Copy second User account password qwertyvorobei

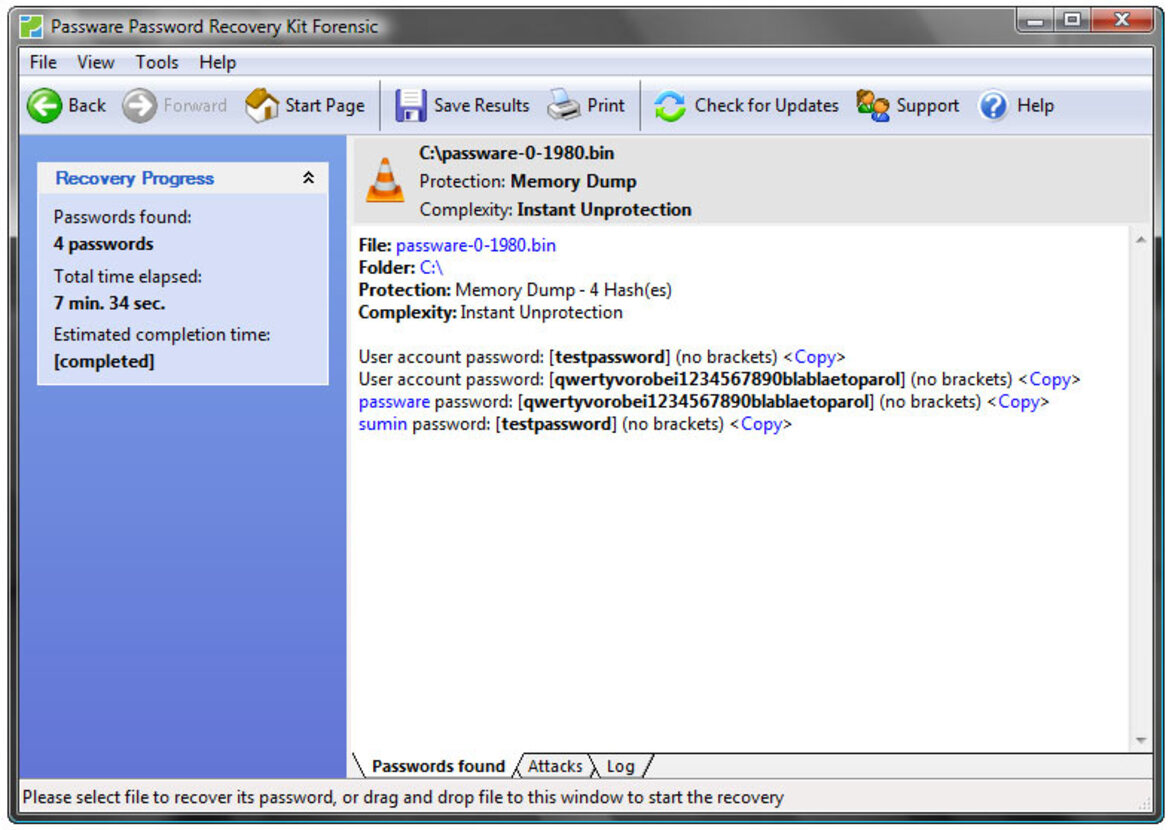tap(1050, 380)
